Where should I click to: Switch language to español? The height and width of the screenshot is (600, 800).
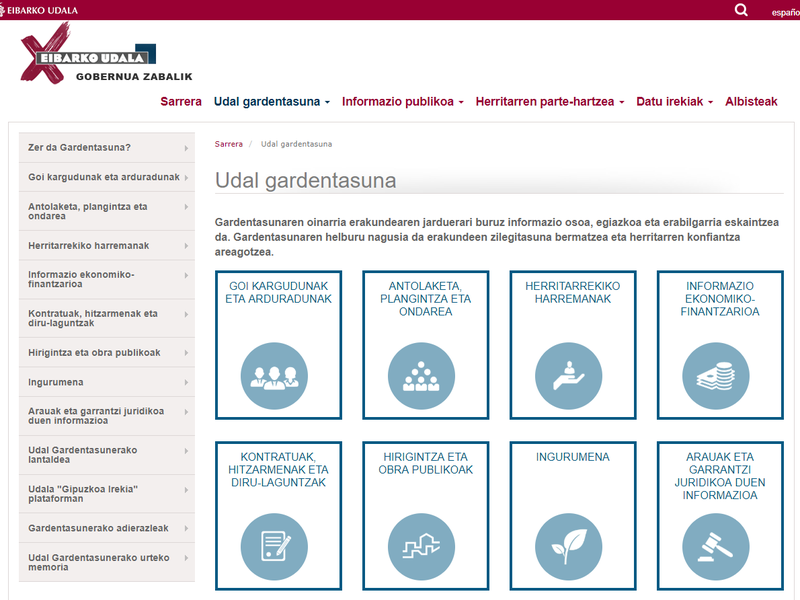[786, 12]
